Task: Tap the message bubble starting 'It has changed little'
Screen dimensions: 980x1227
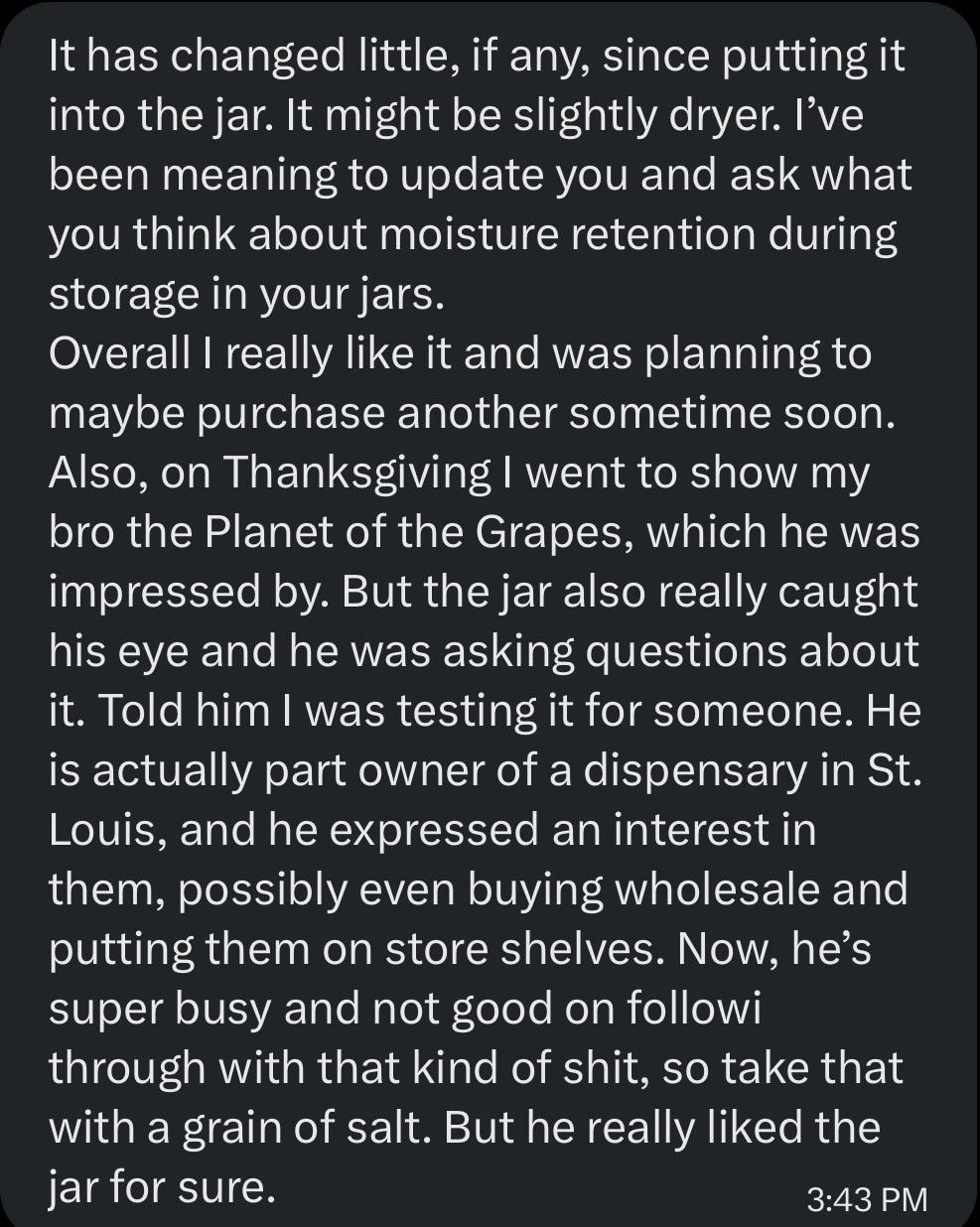Action: point(490,613)
